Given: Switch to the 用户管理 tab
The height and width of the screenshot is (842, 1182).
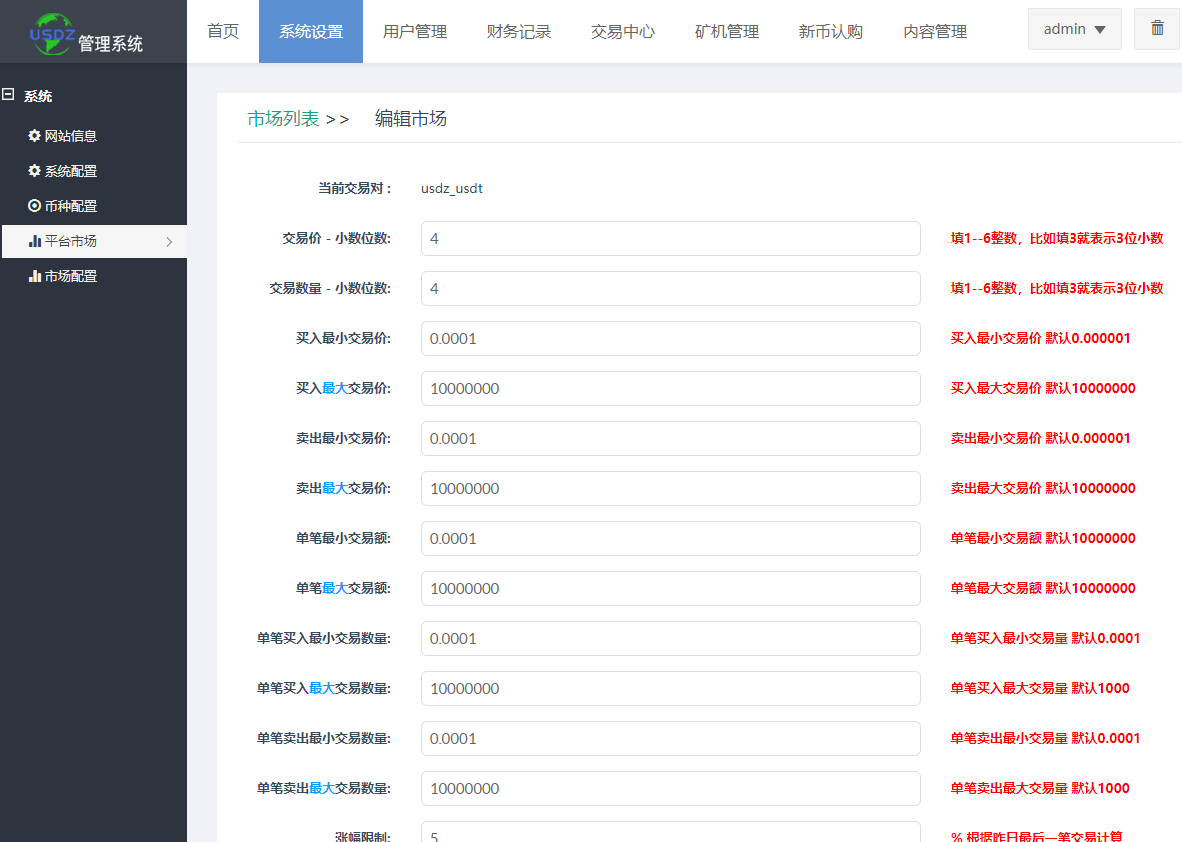Looking at the screenshot, I should pos(414,31).
